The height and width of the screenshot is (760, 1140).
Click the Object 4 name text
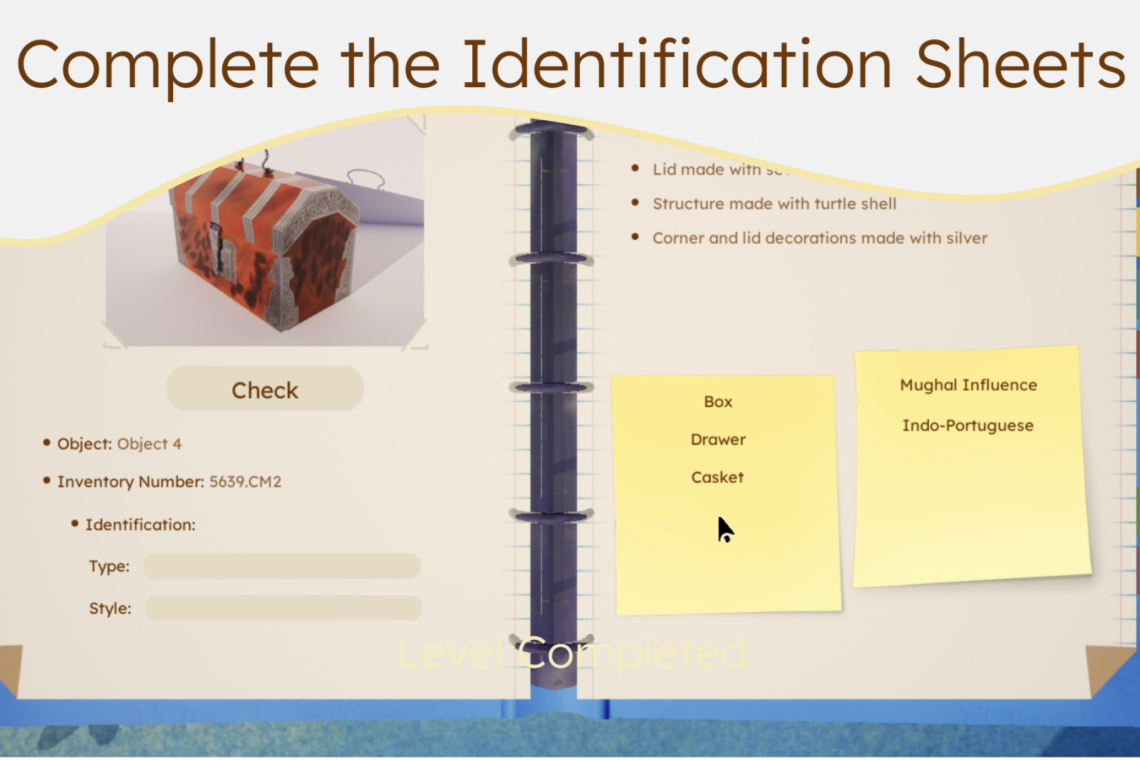pos(149,444)
